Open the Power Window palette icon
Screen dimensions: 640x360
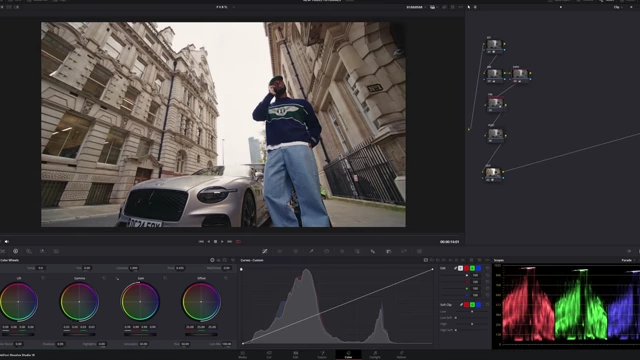(327, 251)
